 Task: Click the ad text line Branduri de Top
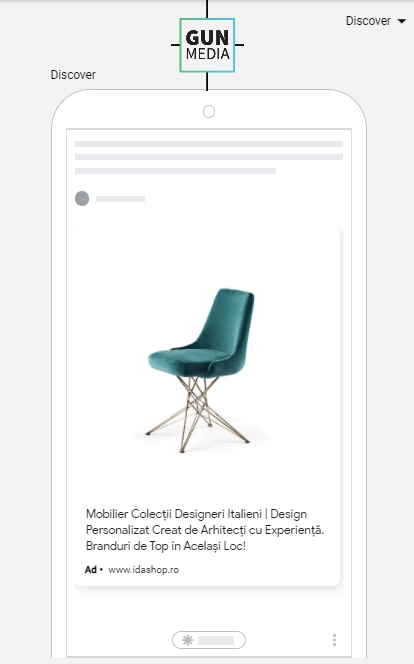(166, 546)
